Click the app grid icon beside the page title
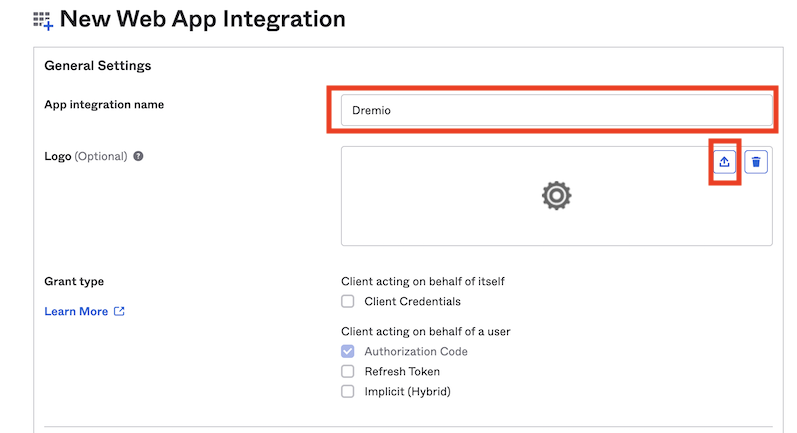Screen dimensions: 797x433 [43, 20]
